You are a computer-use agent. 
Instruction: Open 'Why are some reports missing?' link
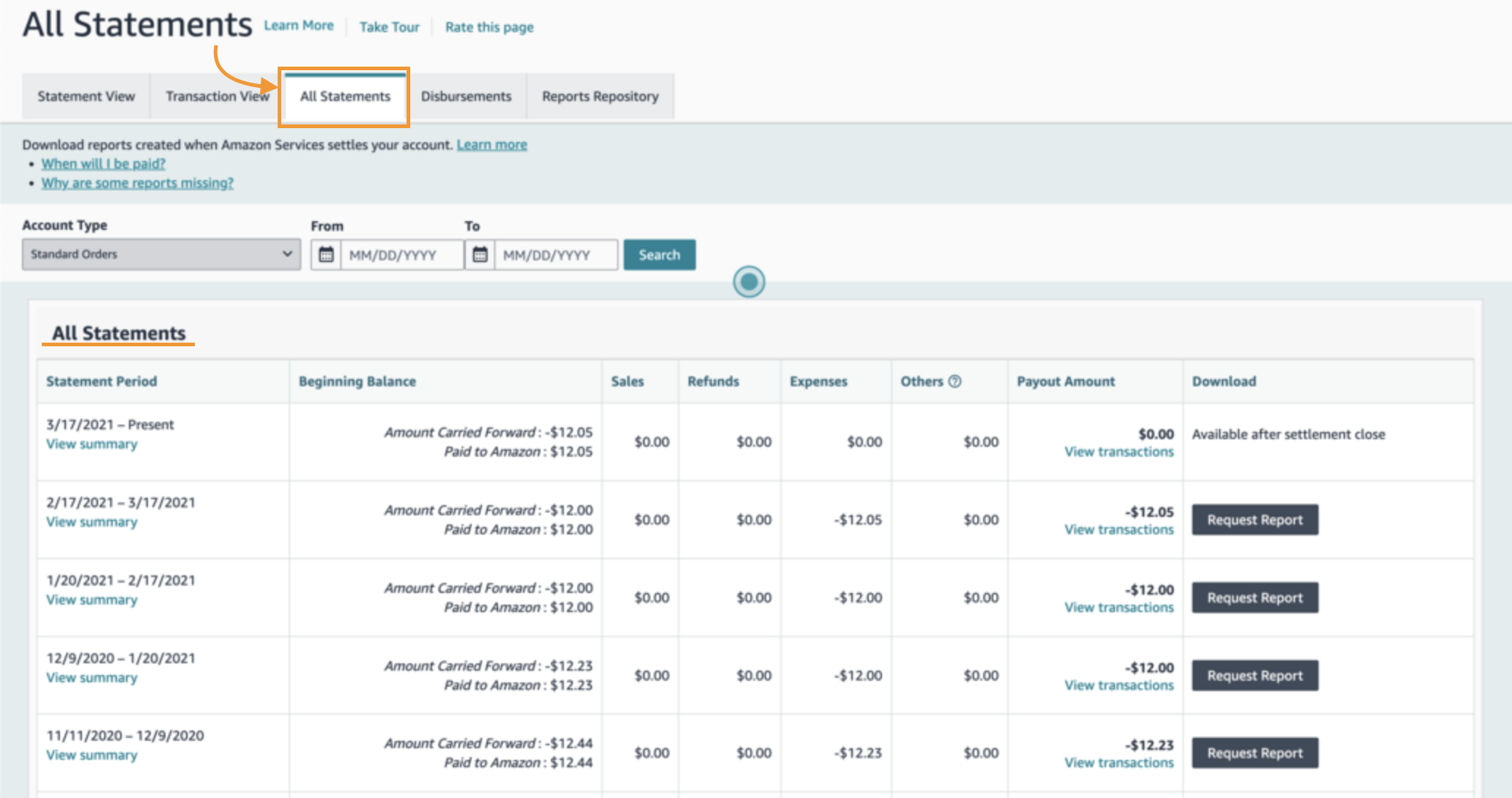pos(137,182)
